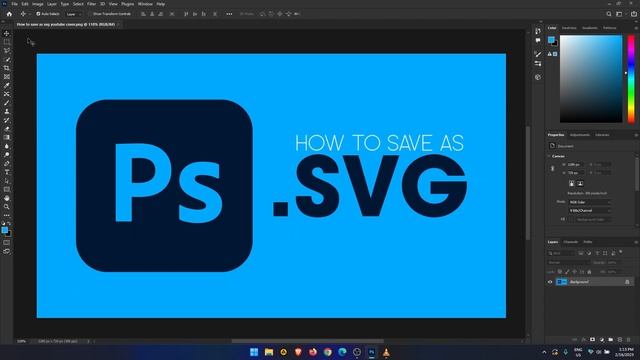The width and height of the screenshot is (640, 360).
Task: Switch to the Swatches tab
Action: click(569, 28)
